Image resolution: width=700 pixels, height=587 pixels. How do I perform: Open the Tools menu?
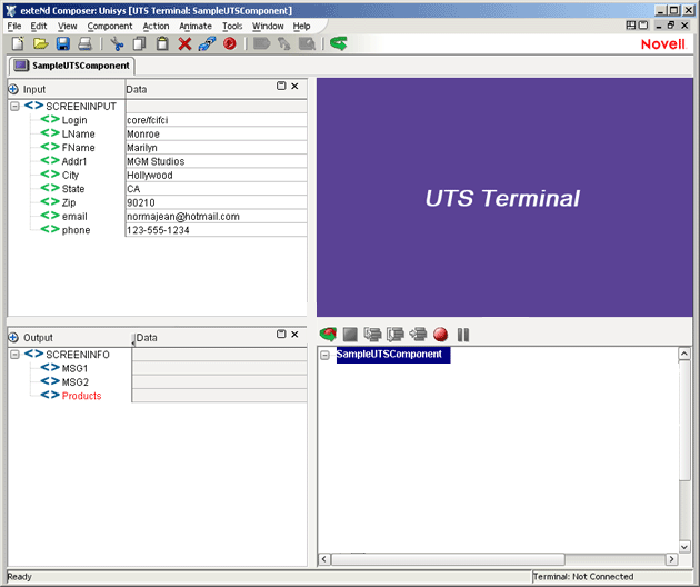pyautogui.click(x=232, y=26)
